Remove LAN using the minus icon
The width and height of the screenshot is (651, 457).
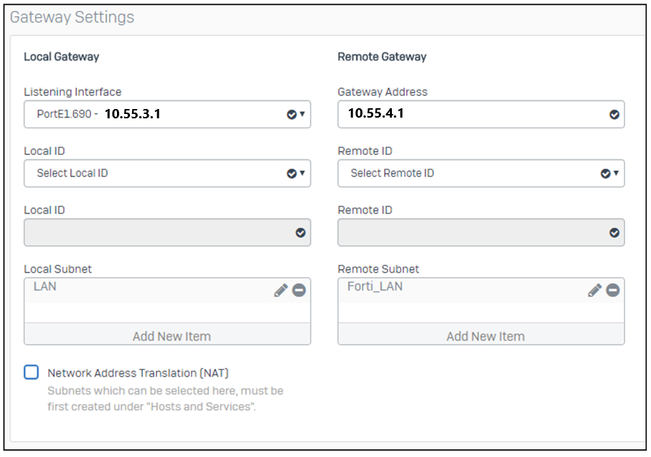[x=299, y=290]
